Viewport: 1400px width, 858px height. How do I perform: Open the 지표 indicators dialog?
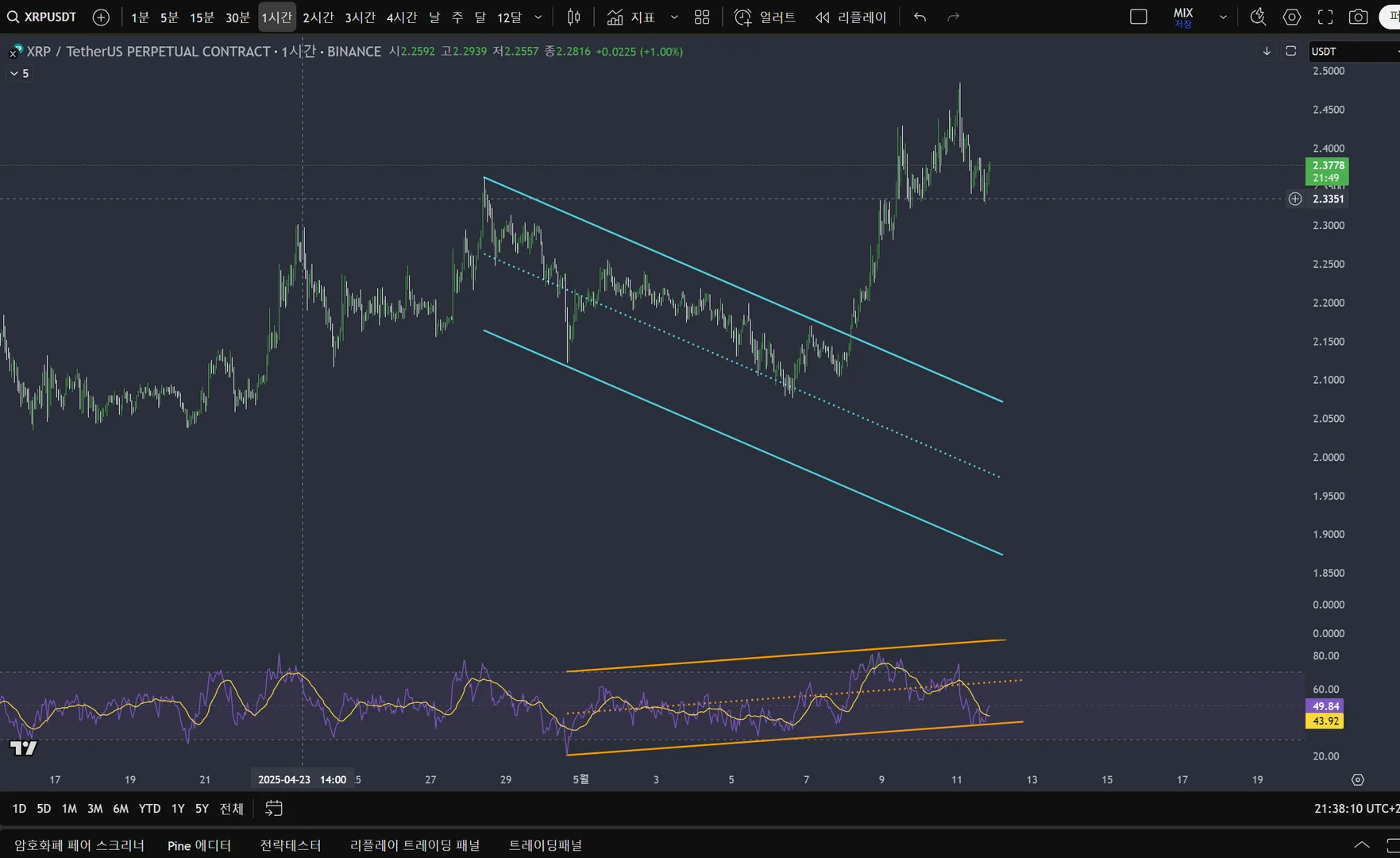[631, 17]
